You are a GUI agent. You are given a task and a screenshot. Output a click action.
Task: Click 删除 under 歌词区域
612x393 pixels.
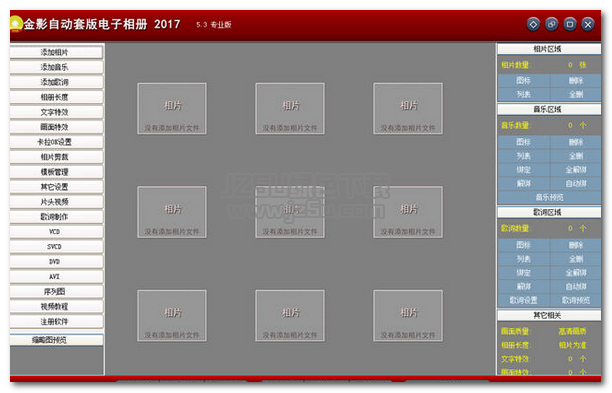pos(575,245)
